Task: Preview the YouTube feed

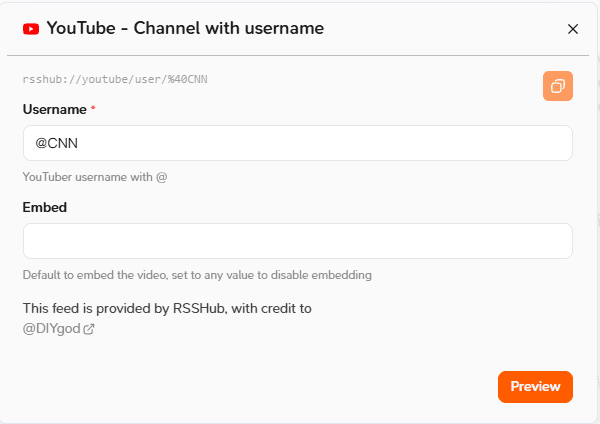Action: click(535, 386)
